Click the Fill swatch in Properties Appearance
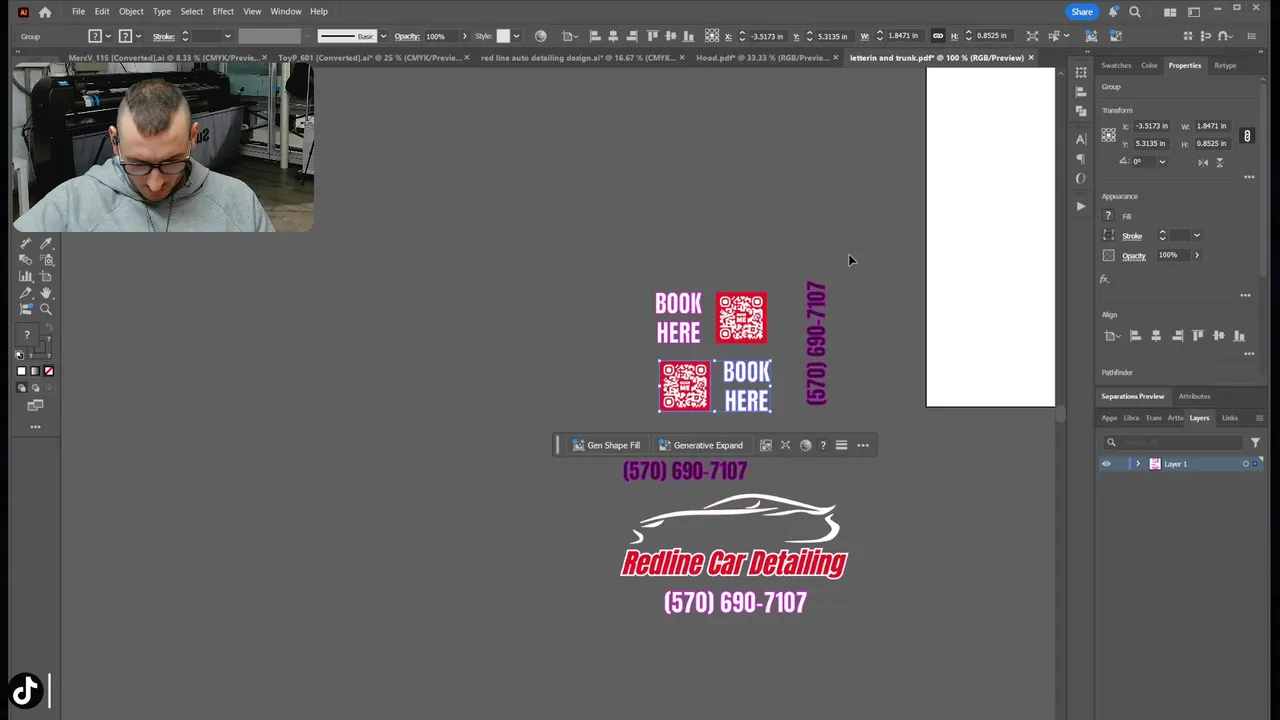Image resolution: width=1280 pixels, height=720 pixels. coord(1108,216)
